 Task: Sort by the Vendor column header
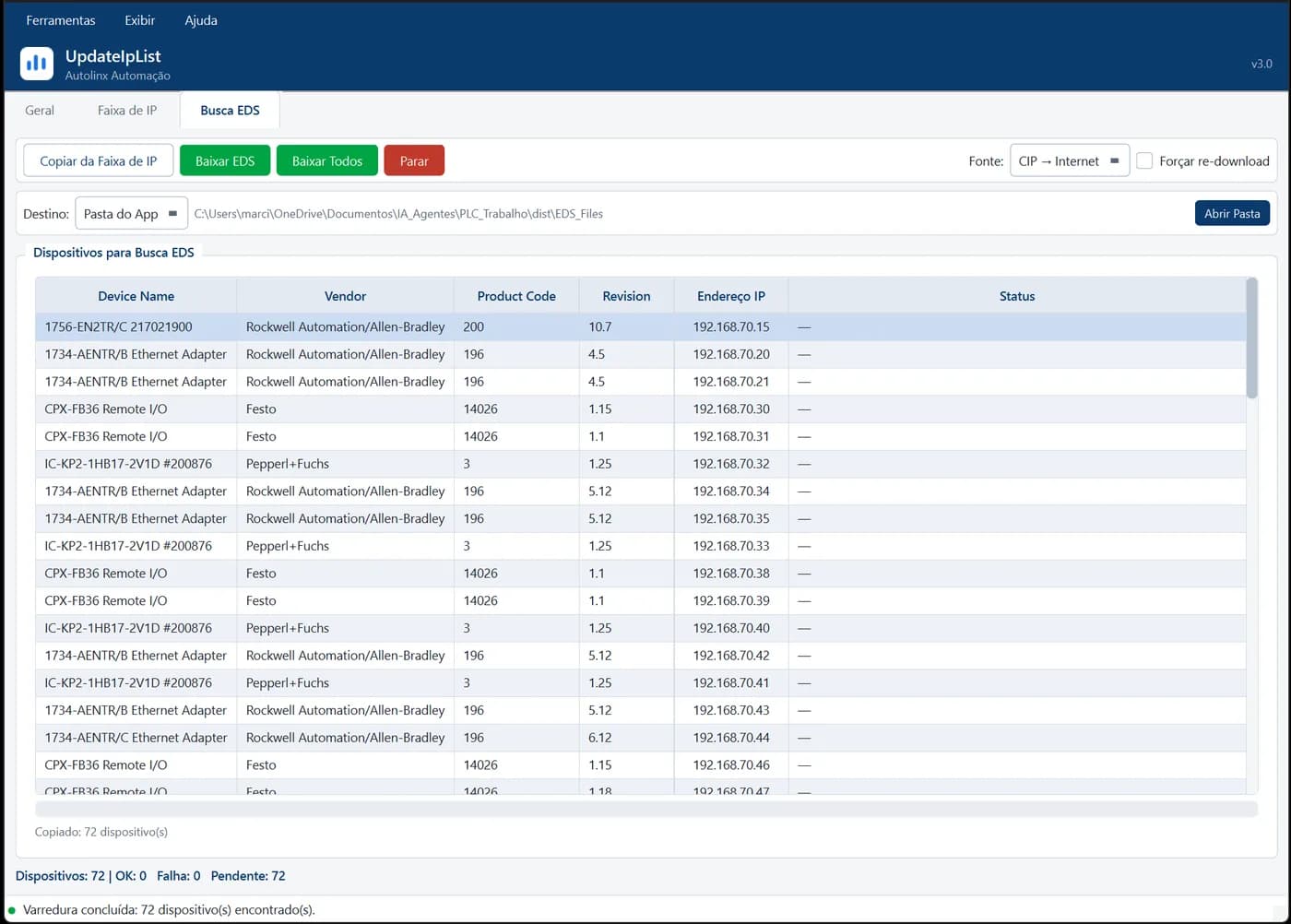point(346,296)
